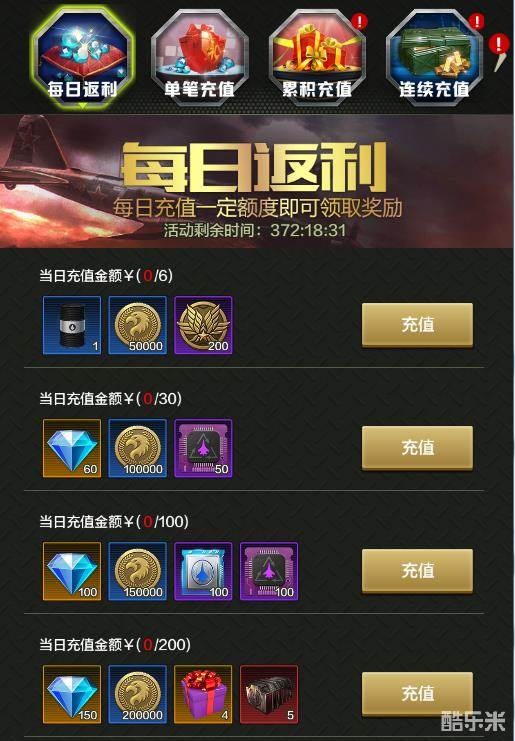Screen dimensions: 515x741
Task: Click the 150 diamonds reward icon
Action: pyautogui.click(x=72, y=694)
